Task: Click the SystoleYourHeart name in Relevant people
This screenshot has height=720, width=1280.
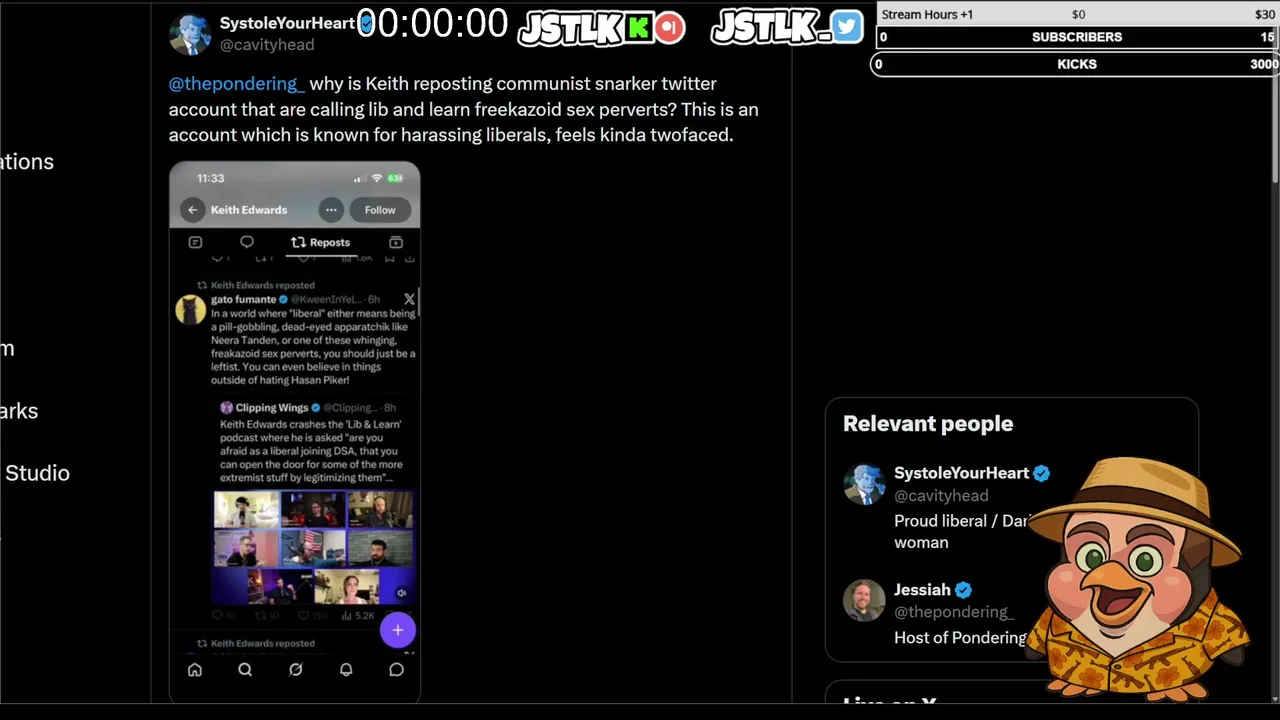Action: (961, 473)
